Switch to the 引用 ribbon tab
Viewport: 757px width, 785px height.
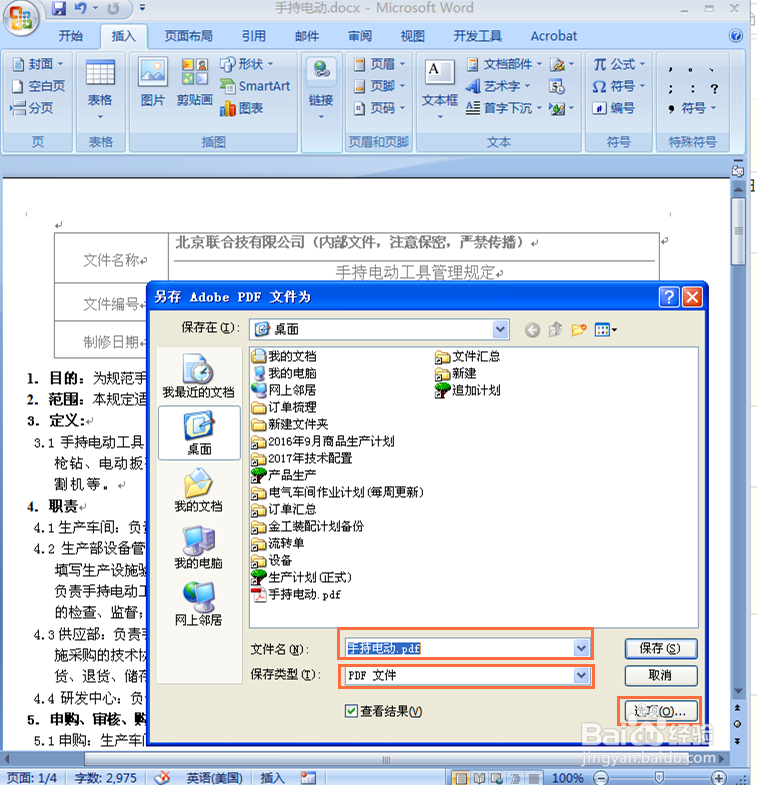pos(254,36)
